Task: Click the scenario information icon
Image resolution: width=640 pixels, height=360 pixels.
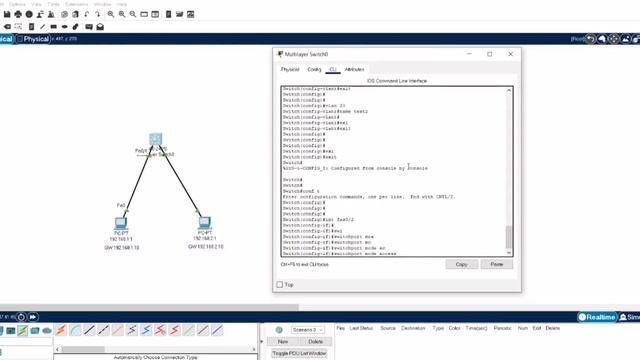Action: pyautogui.click(x=279, y=330)
